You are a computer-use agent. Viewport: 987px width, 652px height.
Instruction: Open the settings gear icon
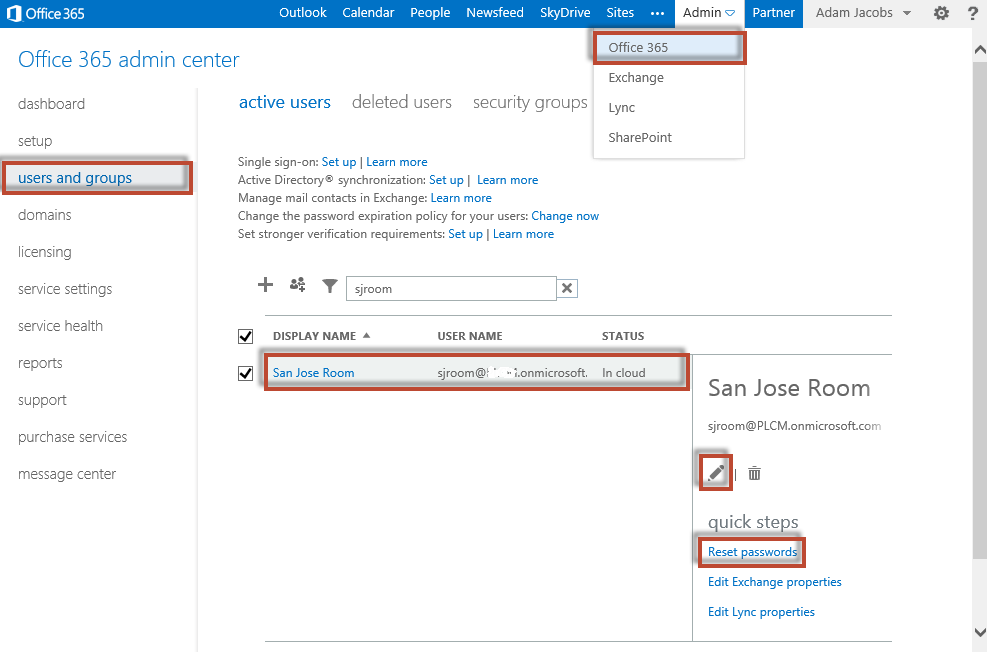[941, 13]
